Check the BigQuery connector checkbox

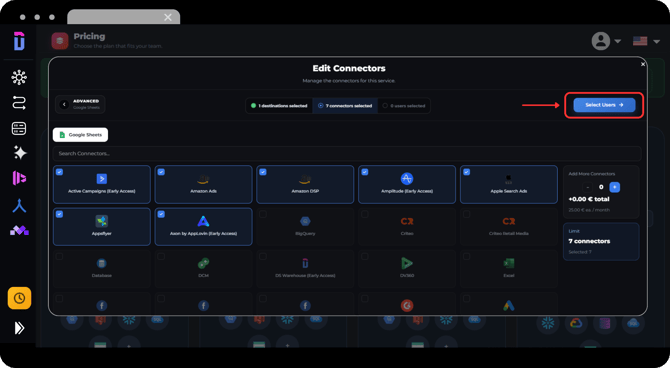(263, 214)
